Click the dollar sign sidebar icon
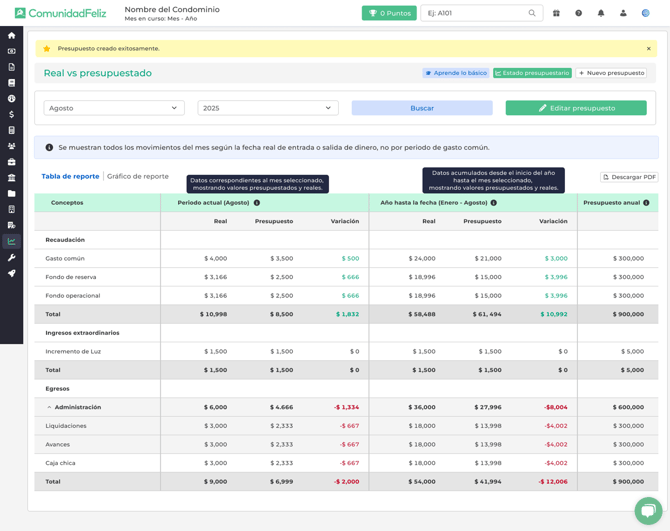670x531 pixels. coord(11,115)
